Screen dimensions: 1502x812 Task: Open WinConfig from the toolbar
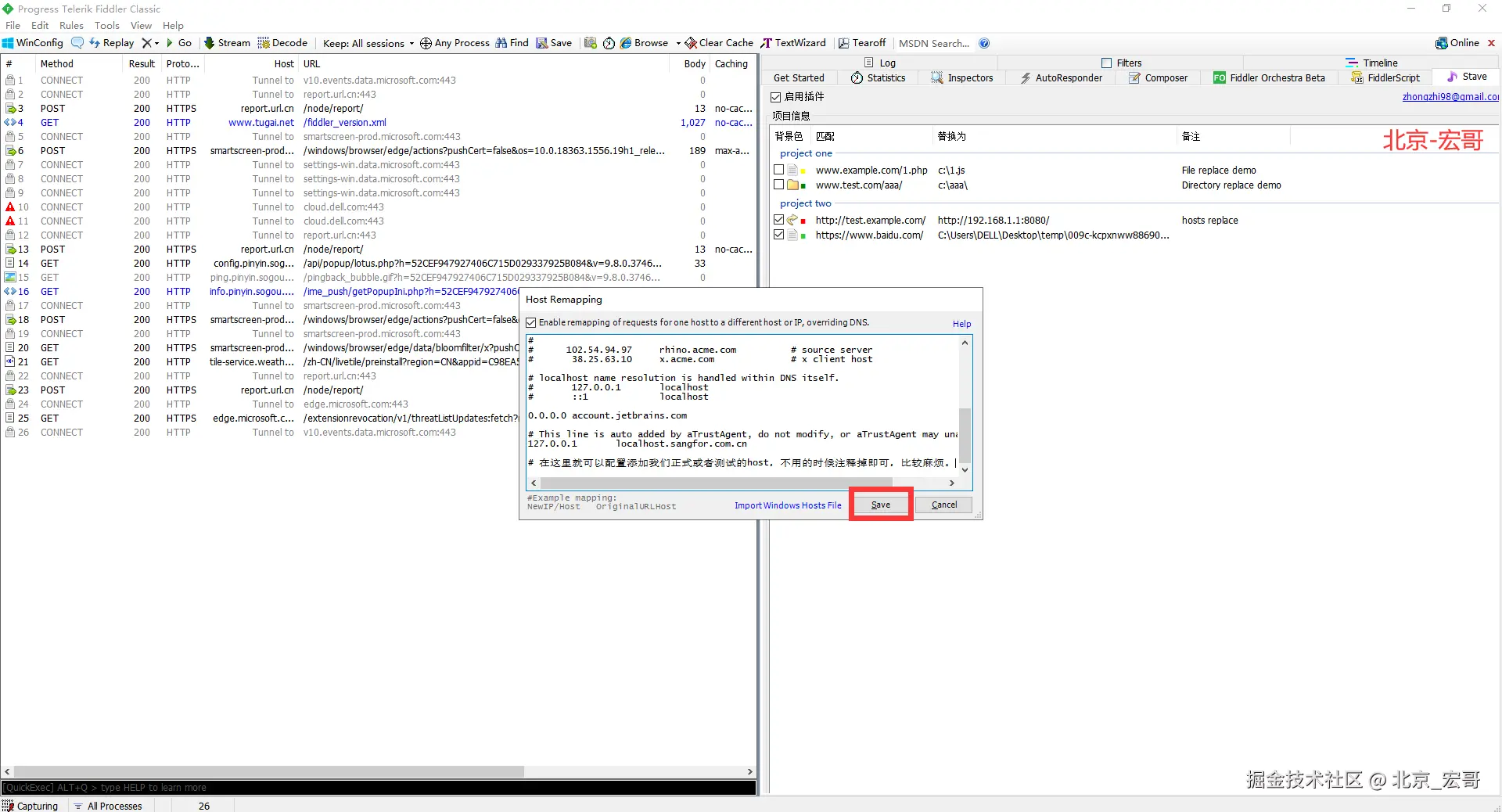coord(33,43)
